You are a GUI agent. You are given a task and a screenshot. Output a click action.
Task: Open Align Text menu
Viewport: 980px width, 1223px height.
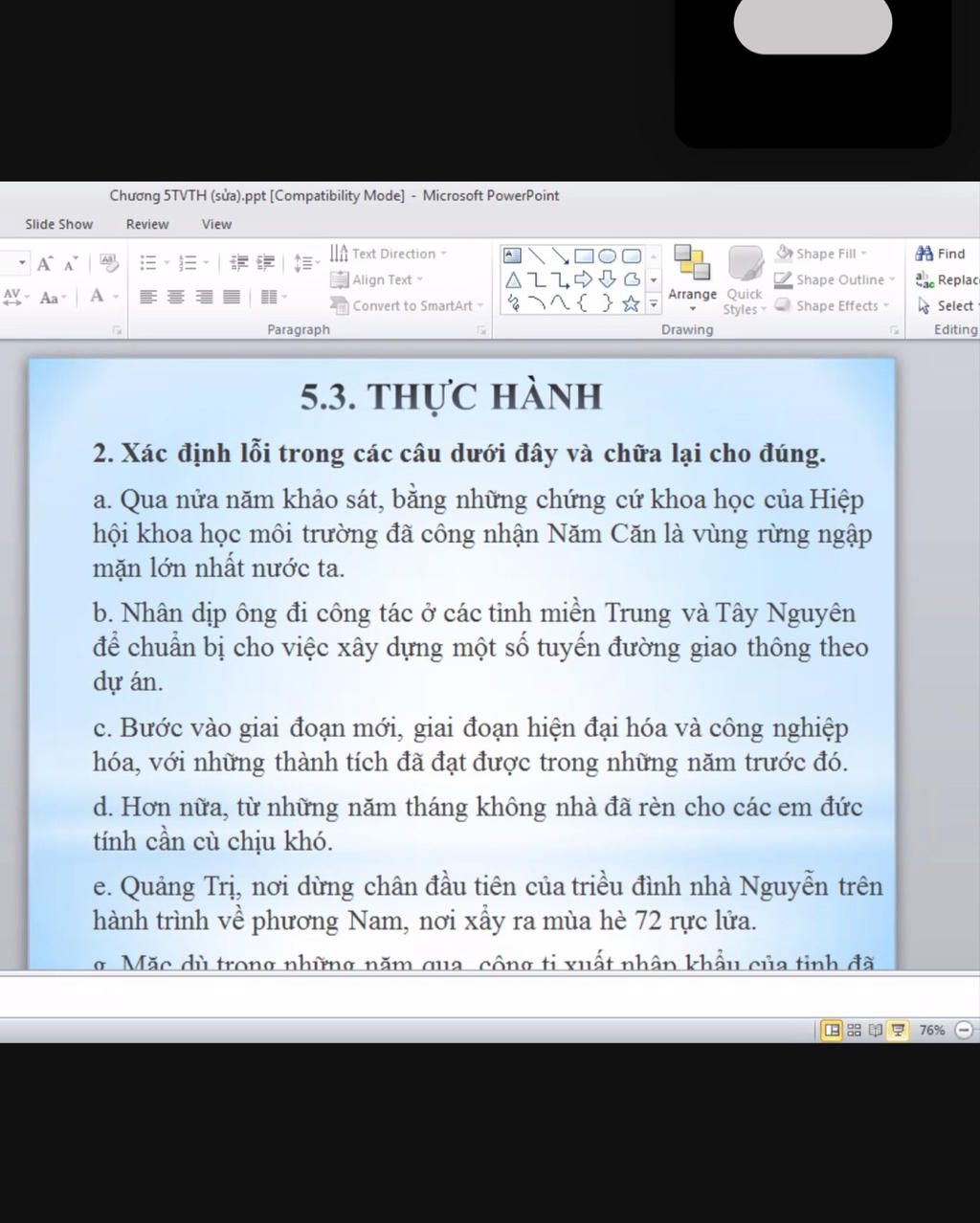(376, 279)
